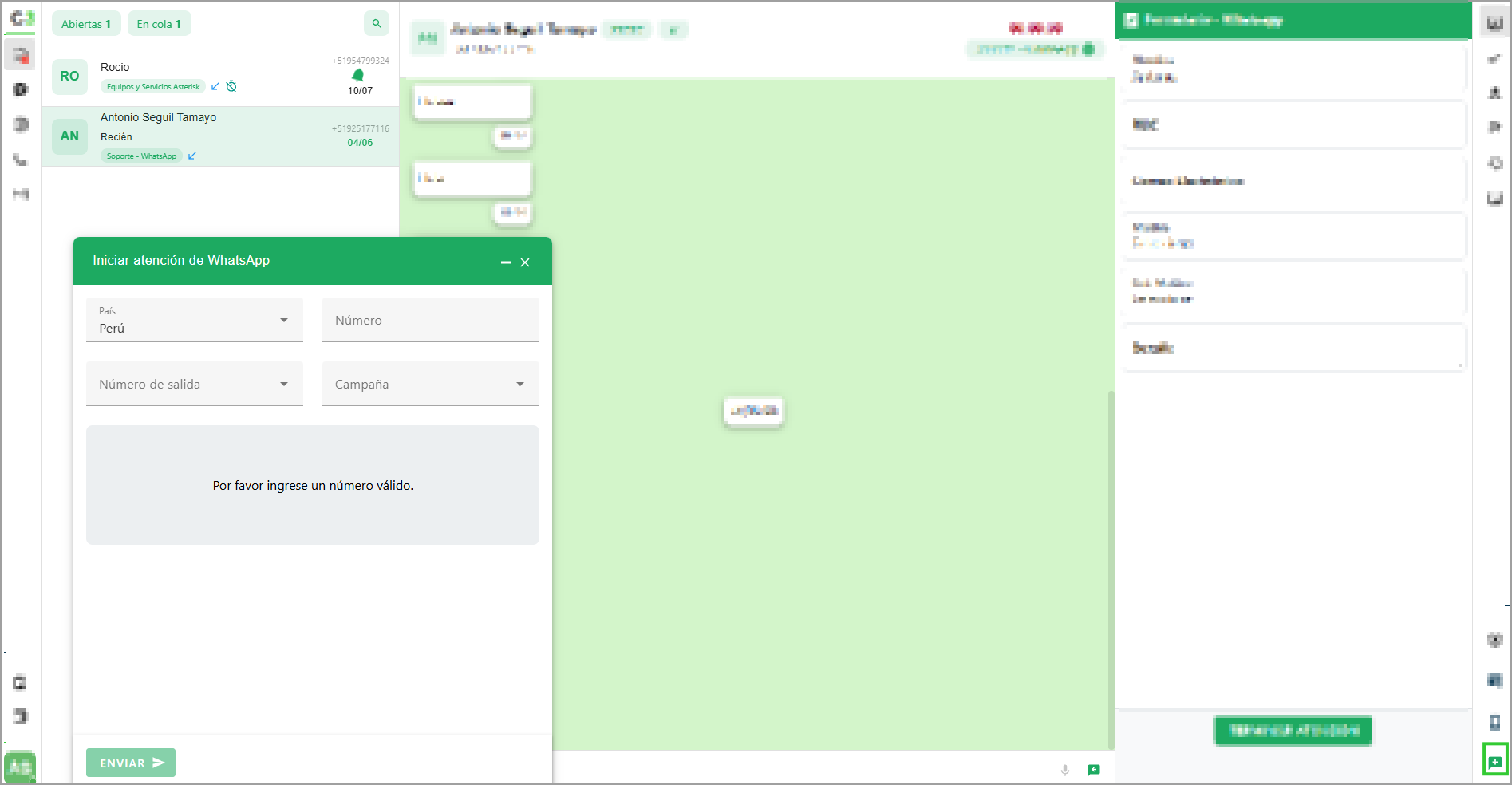1512x785 pixels.
Task: Click the crossed-out timer icon for Rocio
Action: pos(231,86)
